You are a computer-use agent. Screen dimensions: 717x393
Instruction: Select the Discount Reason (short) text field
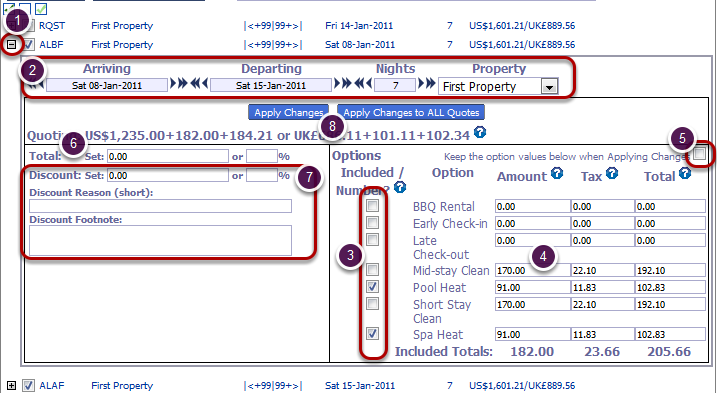160,206
